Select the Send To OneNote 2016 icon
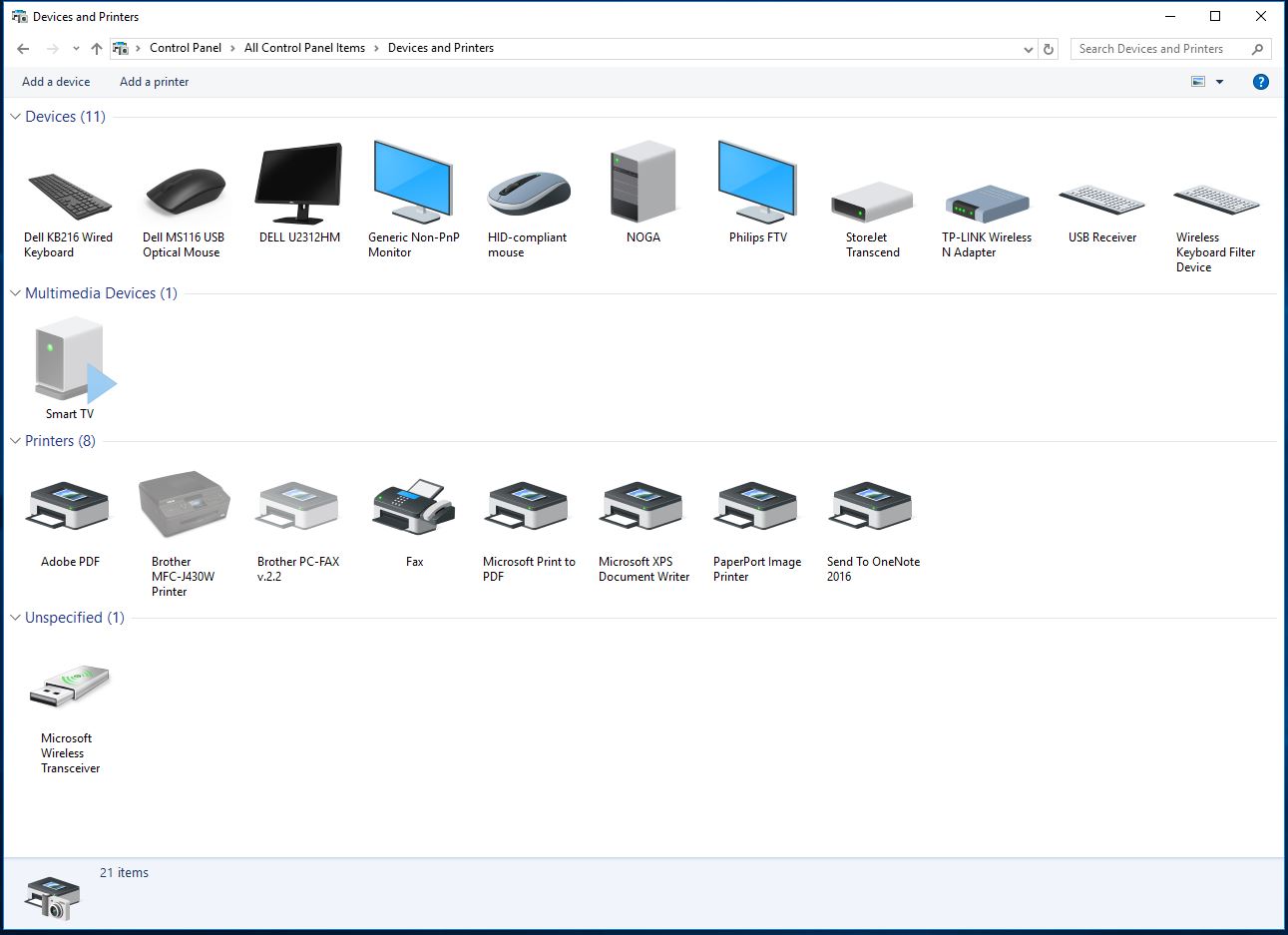Viewport: 1288px width, 935px height. pyautogui.click(x=872, y=508)
